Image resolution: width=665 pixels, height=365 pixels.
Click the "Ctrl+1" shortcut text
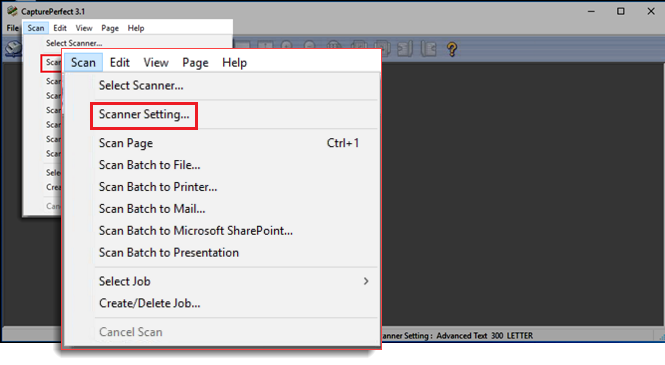tap(343, 143)
